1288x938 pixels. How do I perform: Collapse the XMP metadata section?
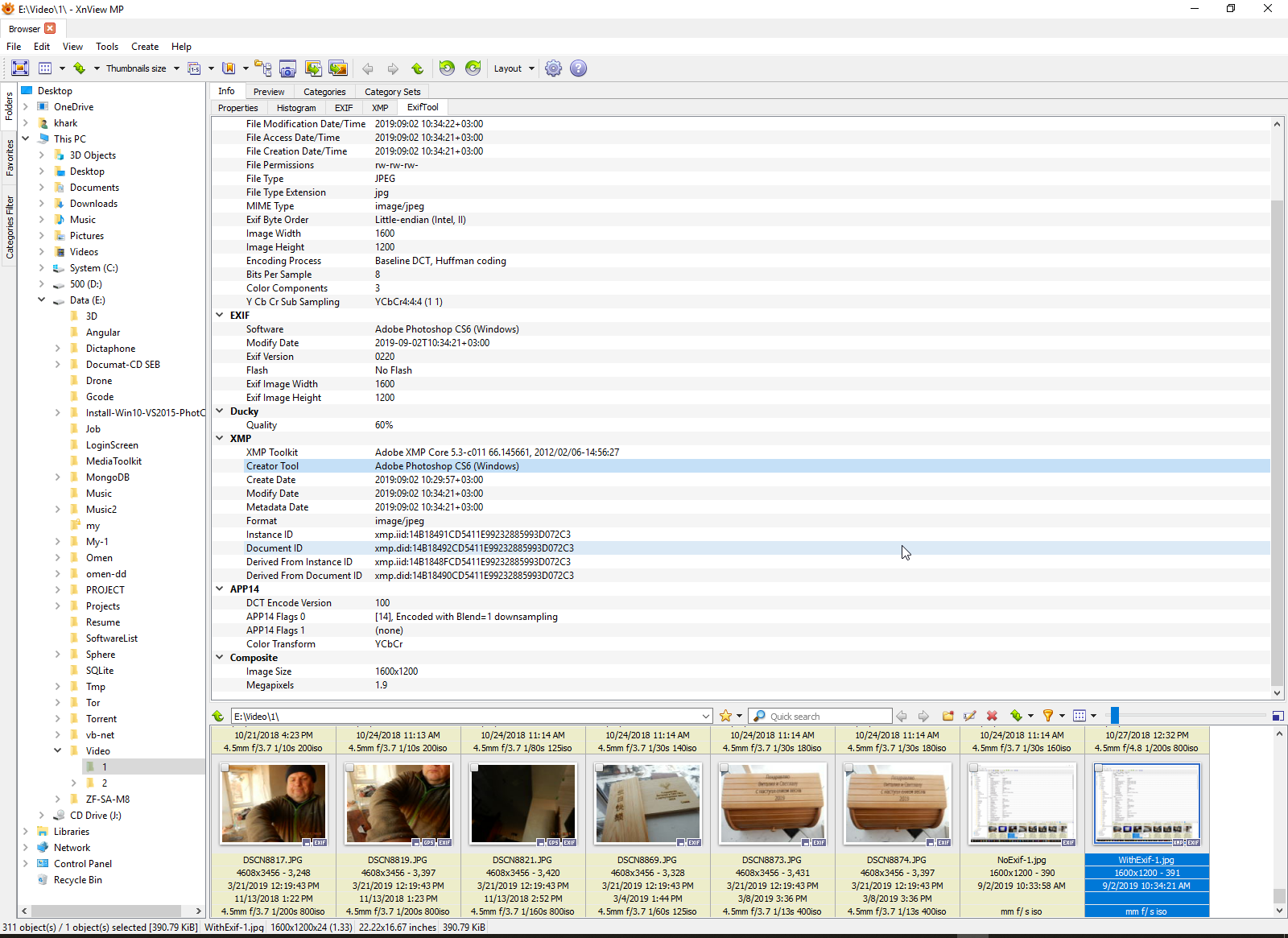[x=220, y=439]
